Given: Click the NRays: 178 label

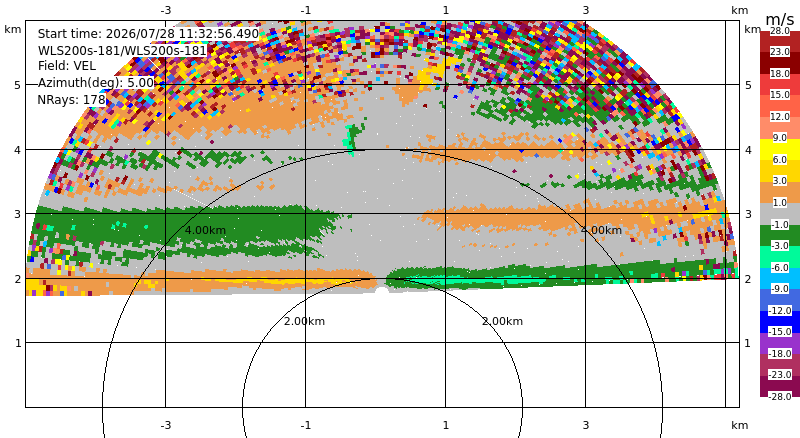Looking at the screenshot, I should (71, 100).
